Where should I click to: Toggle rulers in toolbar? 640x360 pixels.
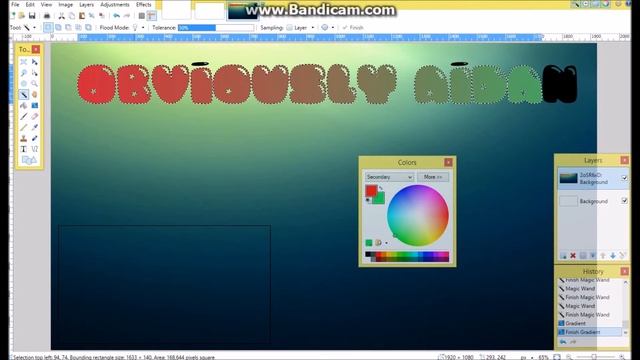(x=151, y=16)
